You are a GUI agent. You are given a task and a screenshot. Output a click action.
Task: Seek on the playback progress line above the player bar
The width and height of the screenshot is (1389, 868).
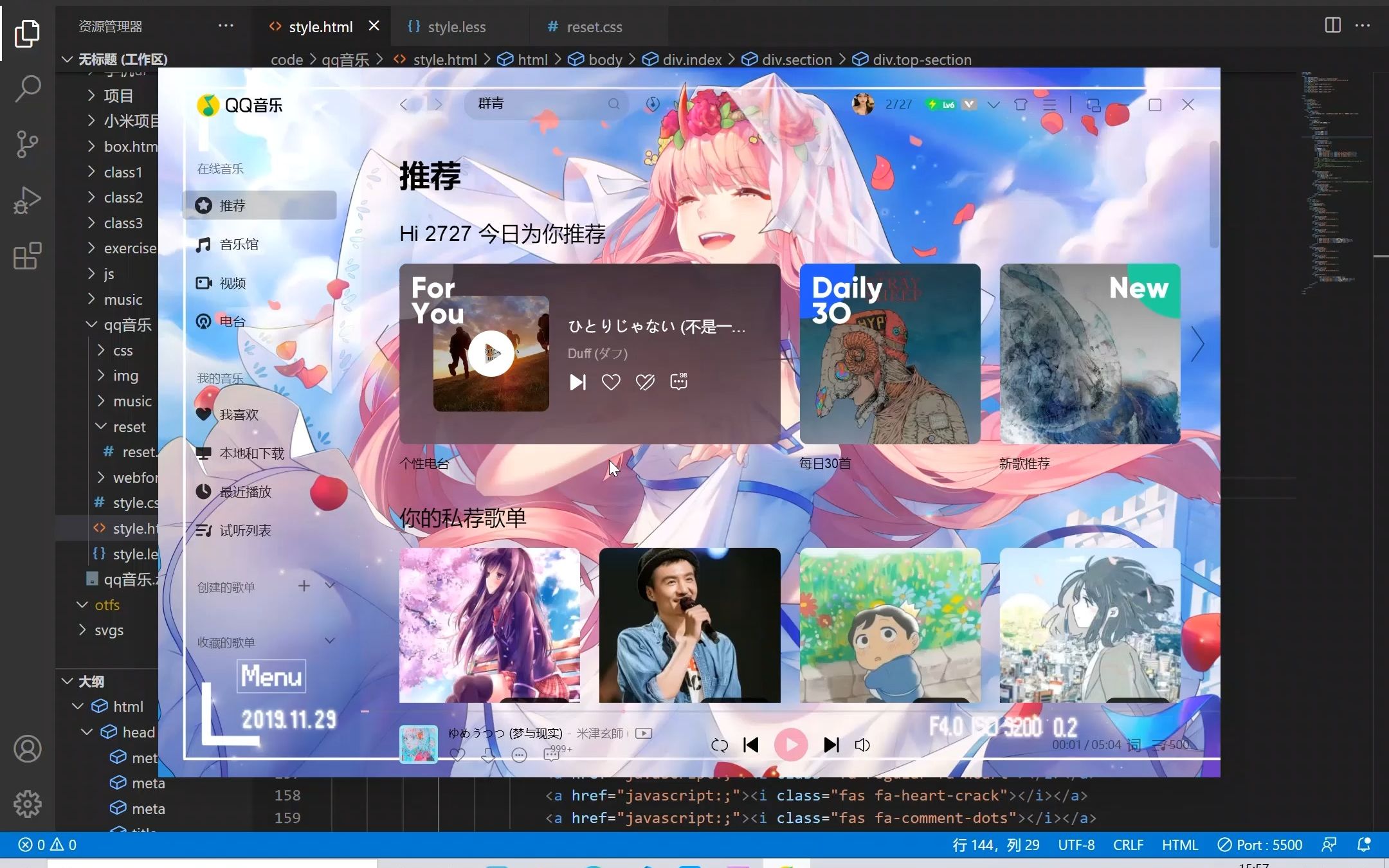pos(790,712)
